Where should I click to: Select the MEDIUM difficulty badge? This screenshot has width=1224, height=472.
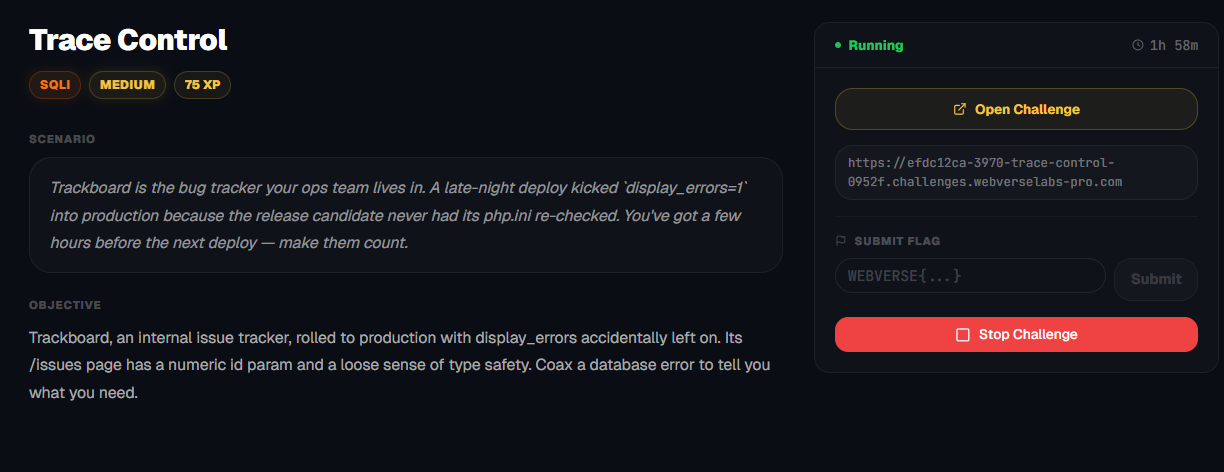tap(127, 85)
